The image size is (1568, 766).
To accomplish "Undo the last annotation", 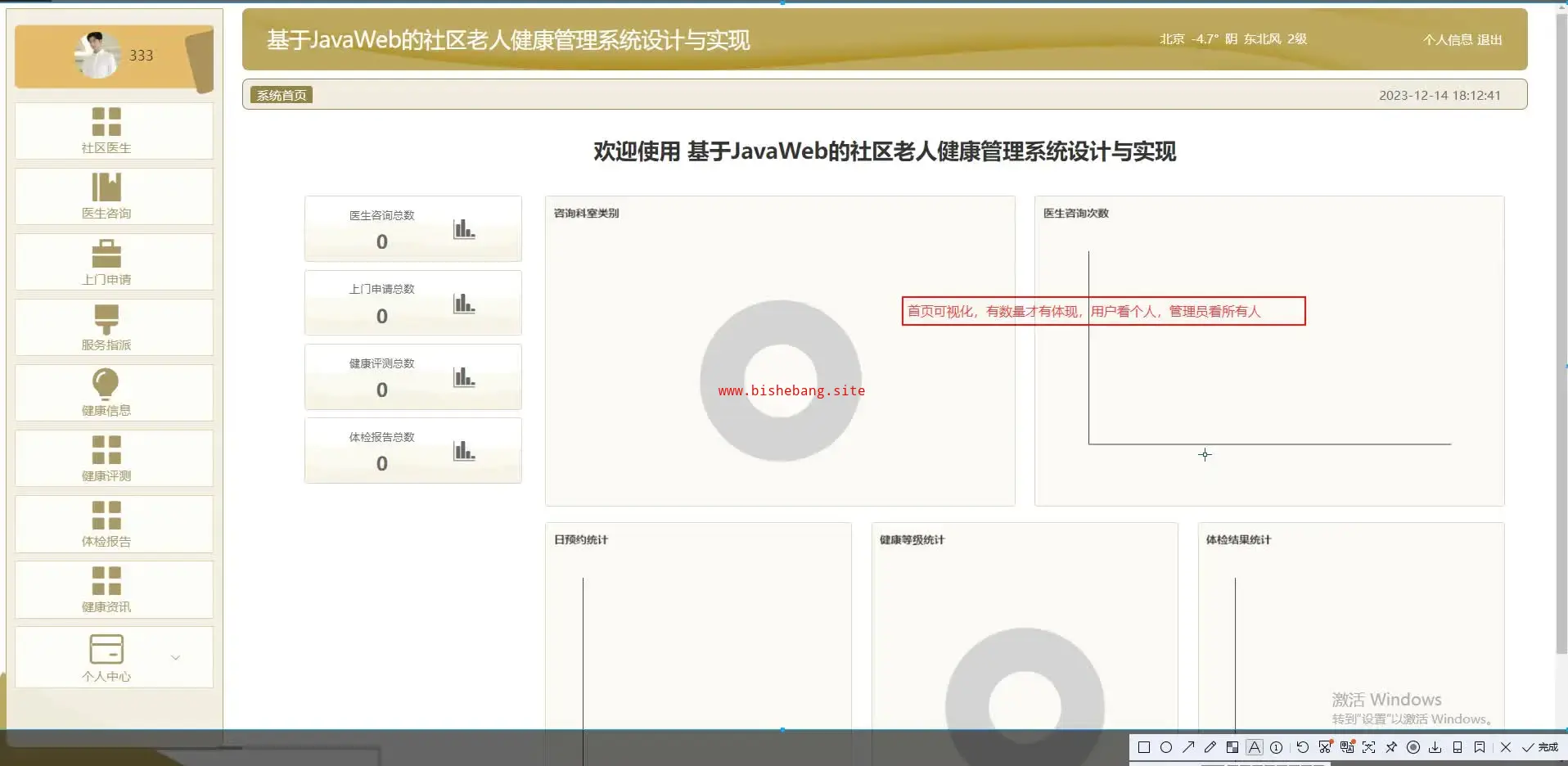I will (1303, 747).
